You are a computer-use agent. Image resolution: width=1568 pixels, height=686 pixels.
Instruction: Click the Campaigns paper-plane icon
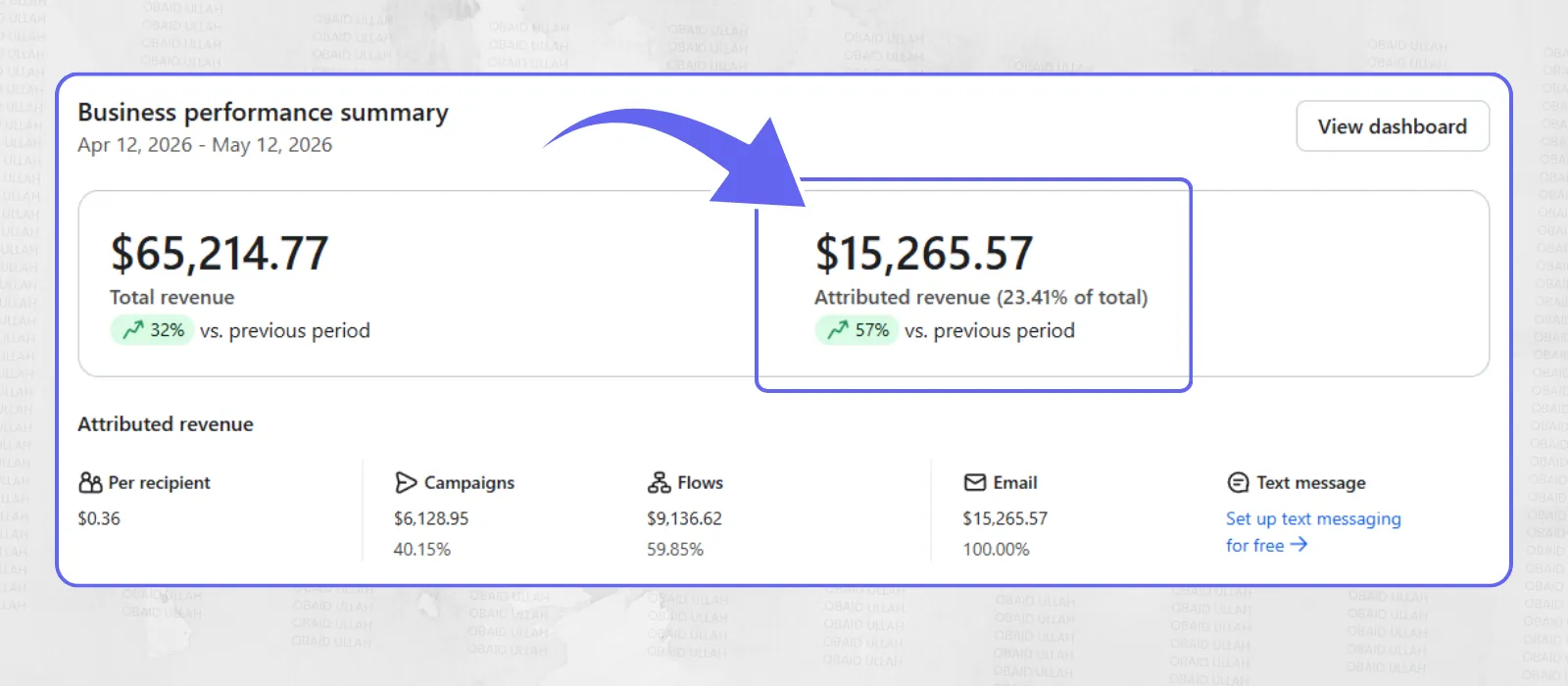406,482
